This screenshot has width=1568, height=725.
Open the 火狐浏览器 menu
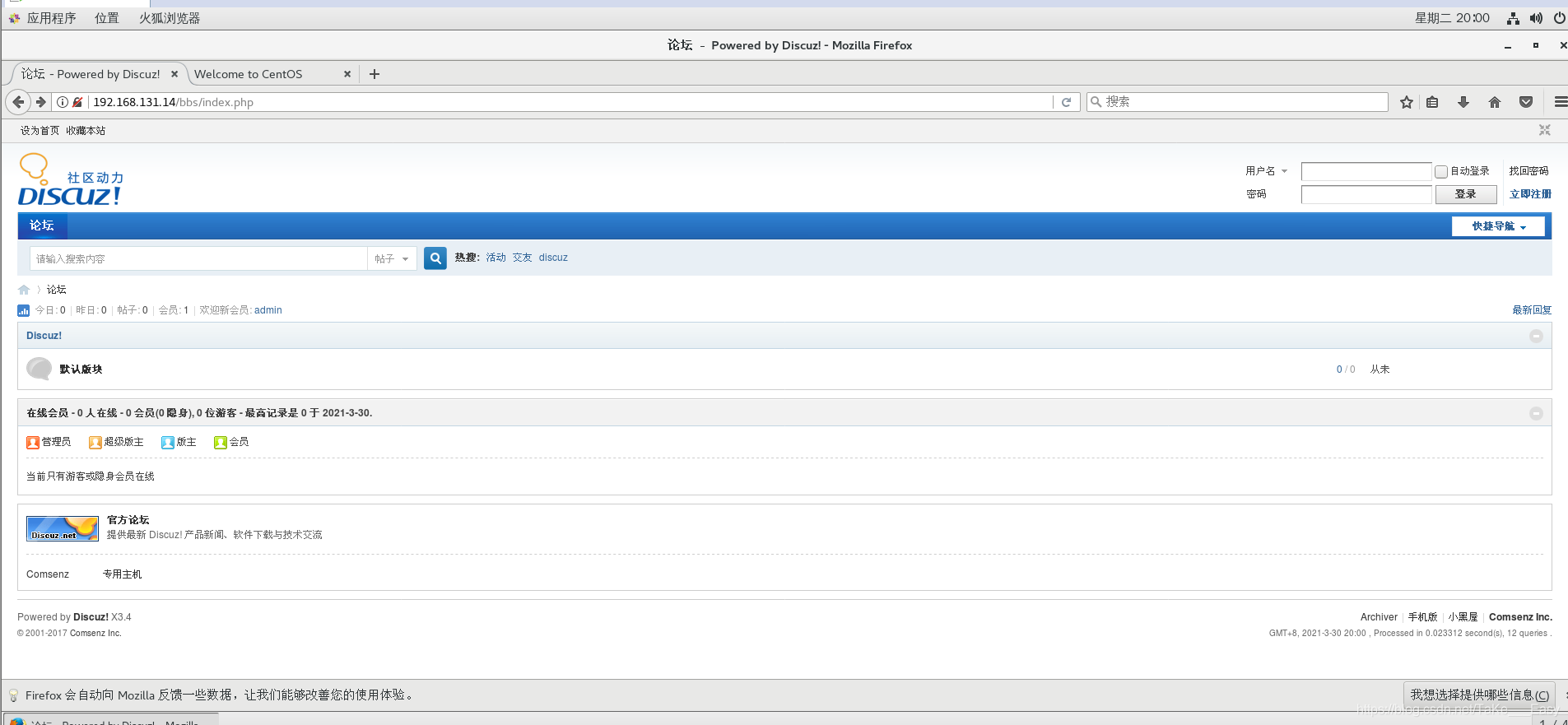pos(170,18)
